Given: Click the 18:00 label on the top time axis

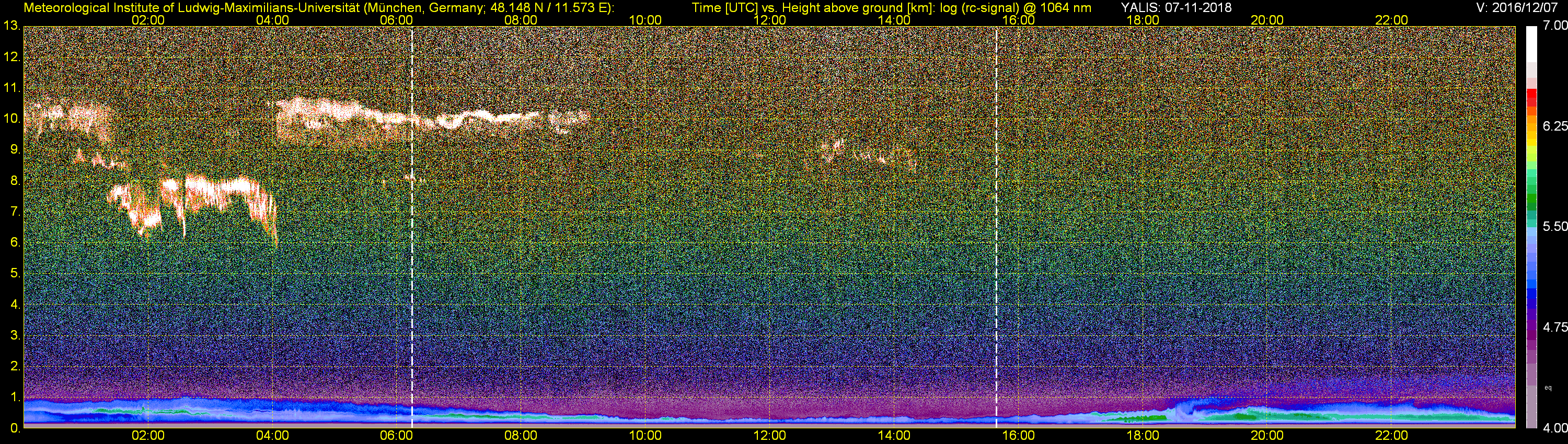Looking at the screenshot, I should pos(1143,20).
